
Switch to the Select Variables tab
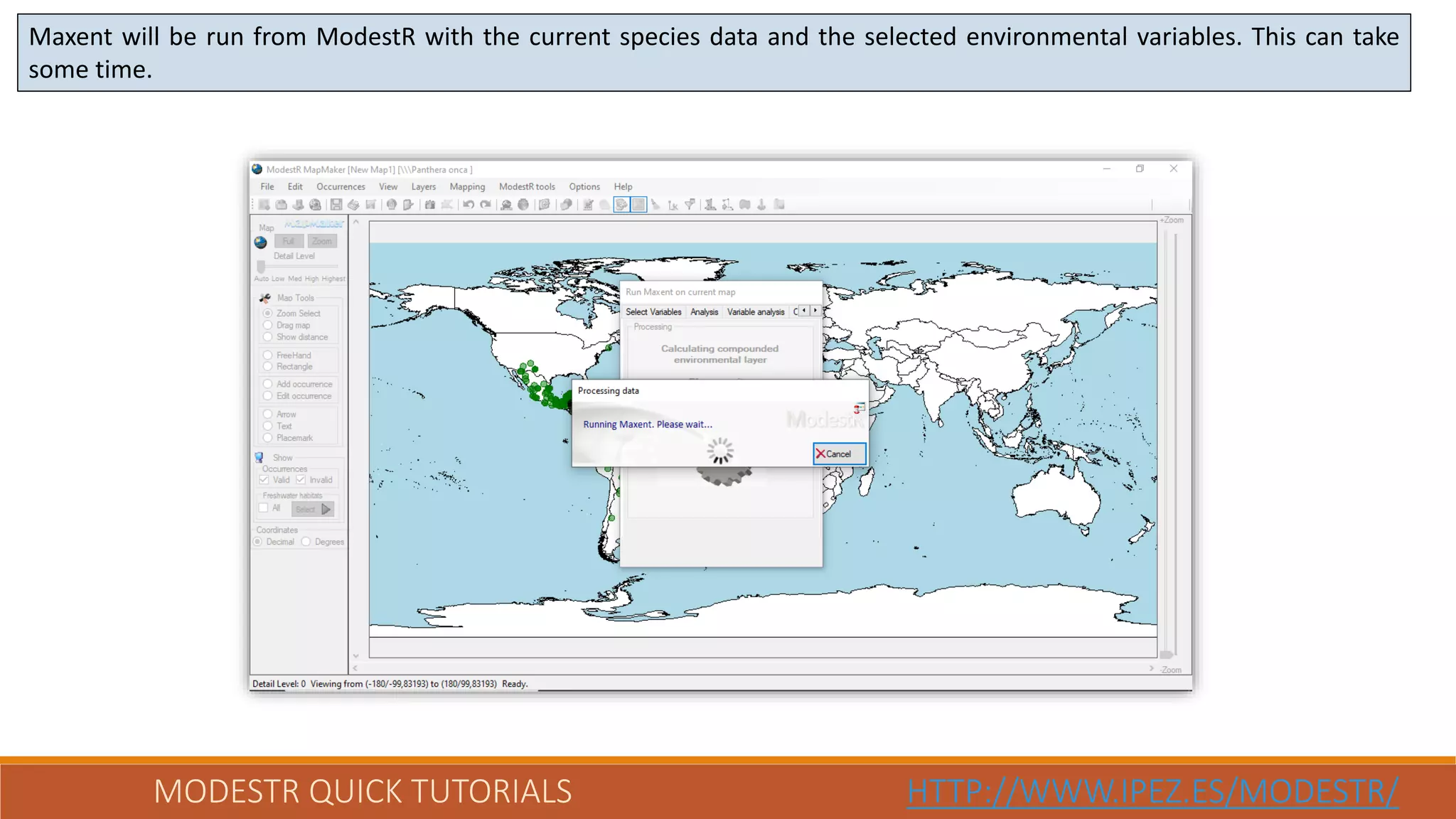(653, 312)
